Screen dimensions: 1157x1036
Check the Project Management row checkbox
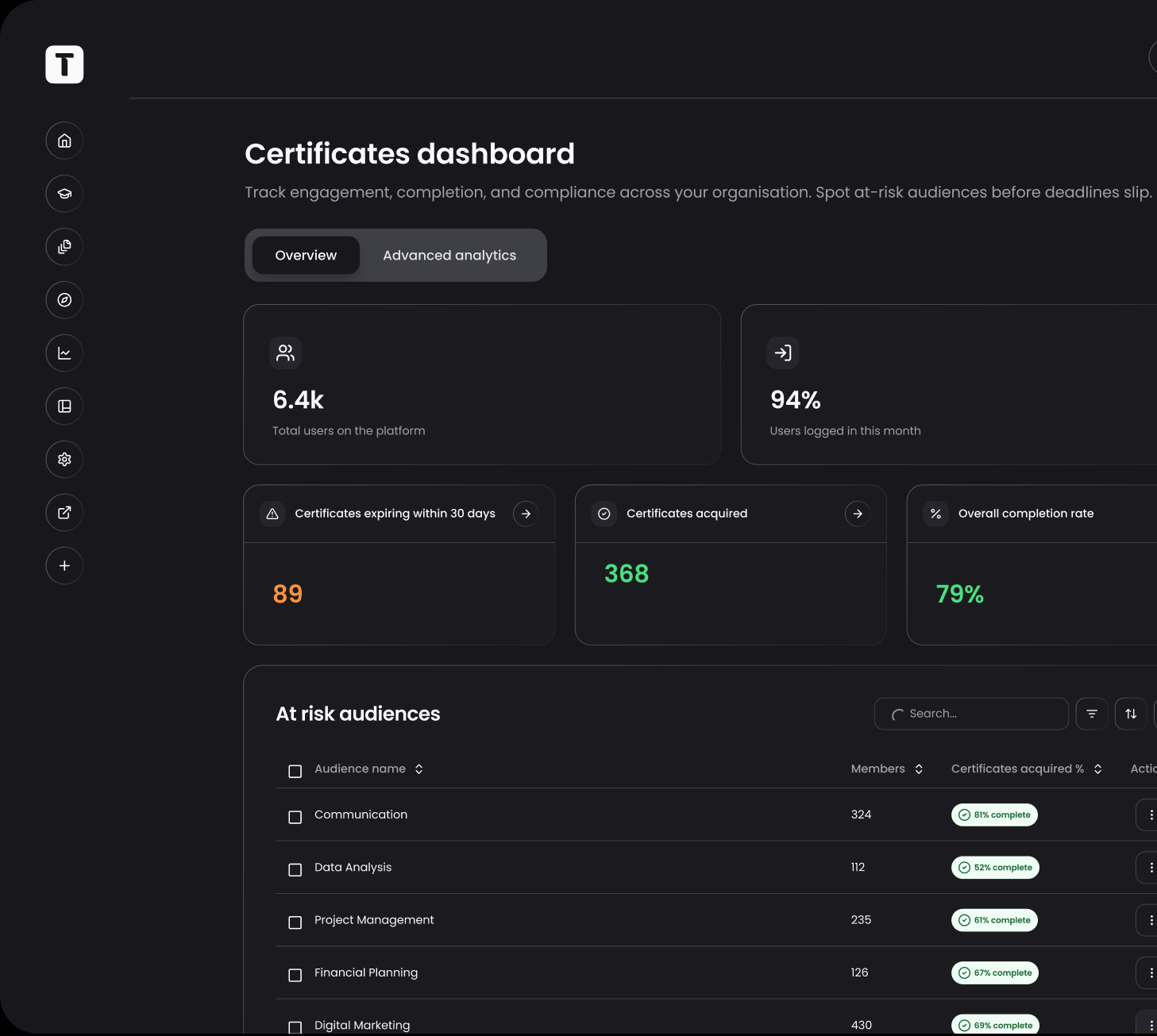pyautogui.click(x=295, y=922)
